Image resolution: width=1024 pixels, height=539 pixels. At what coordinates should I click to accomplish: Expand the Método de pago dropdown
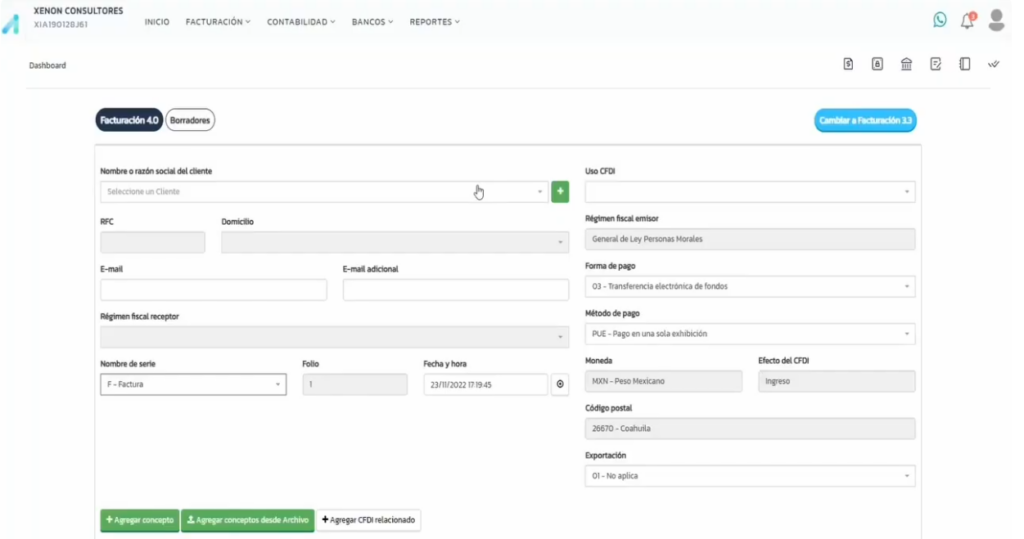click(x=749, y=335)
